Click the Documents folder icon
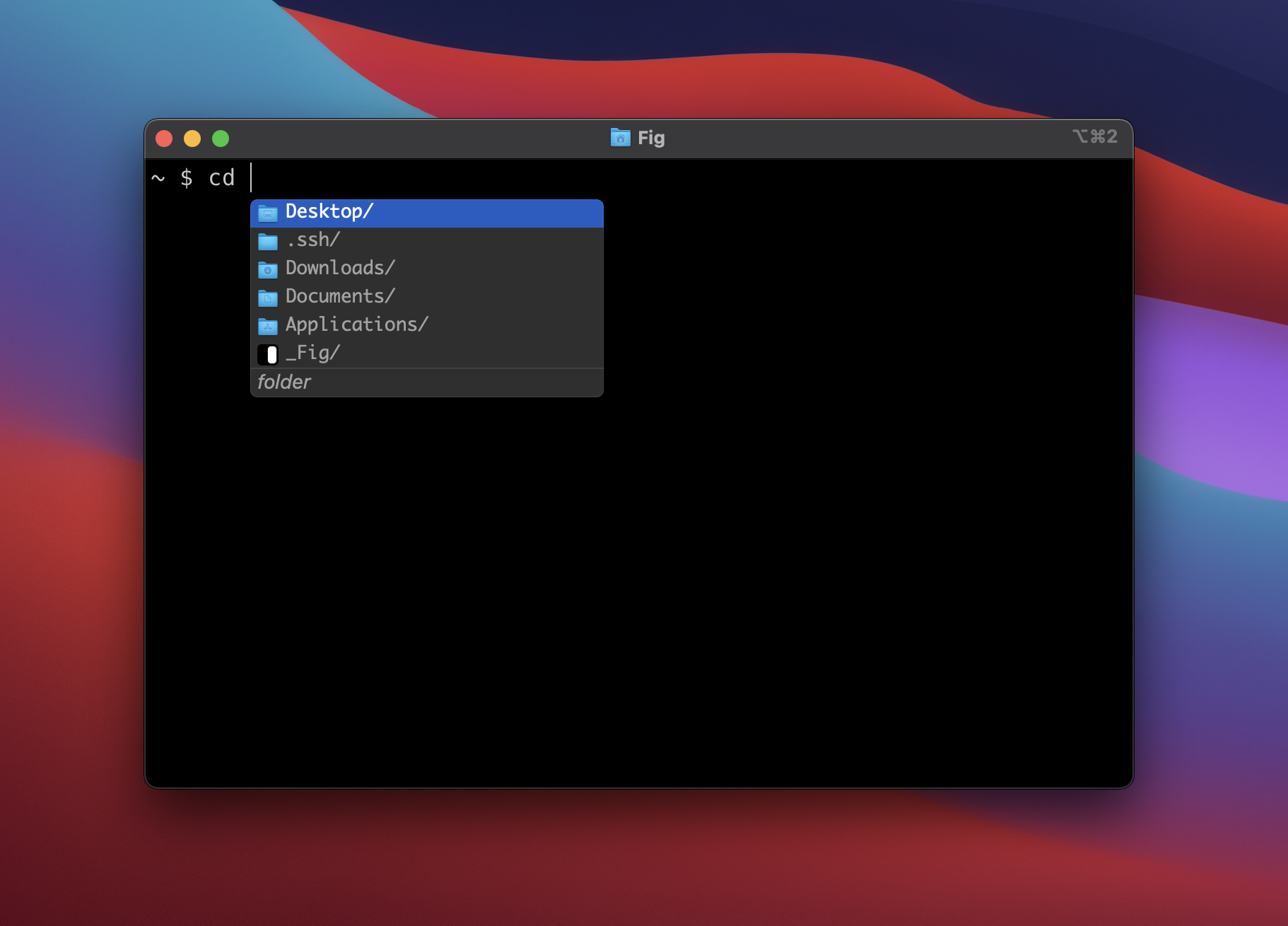Image resolution: width=1288 pixels, height=926 pixels. [x=267, y=298]
